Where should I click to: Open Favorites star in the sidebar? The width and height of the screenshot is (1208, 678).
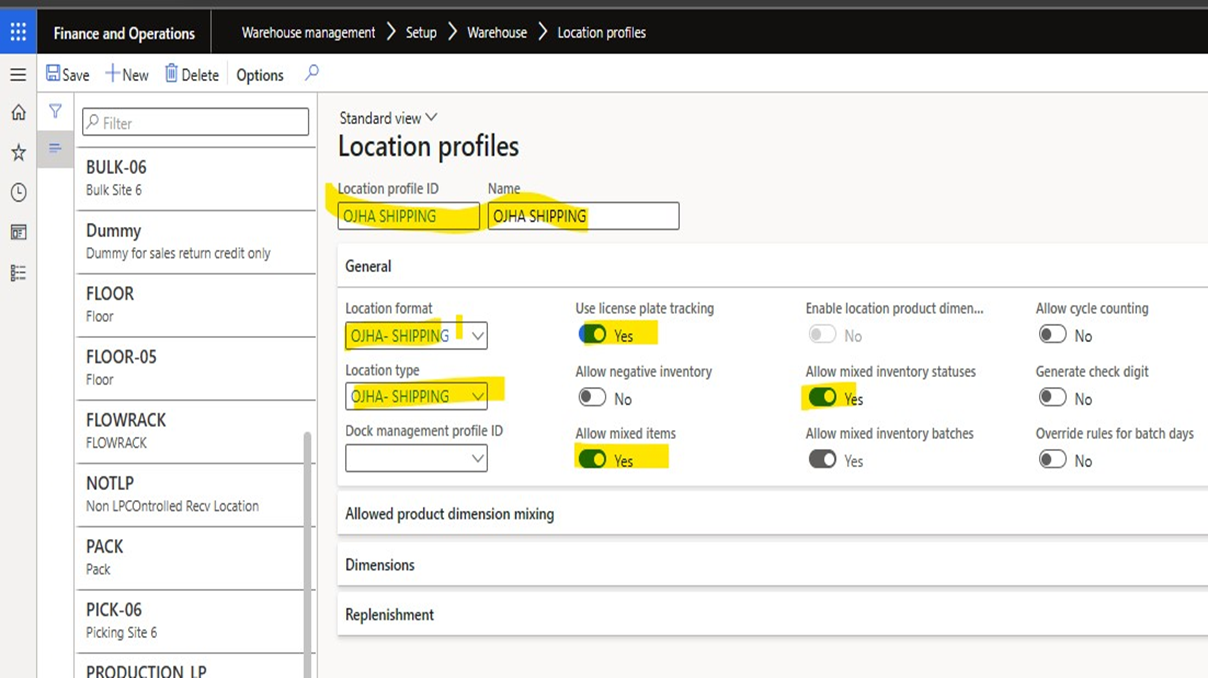point(18,152)
